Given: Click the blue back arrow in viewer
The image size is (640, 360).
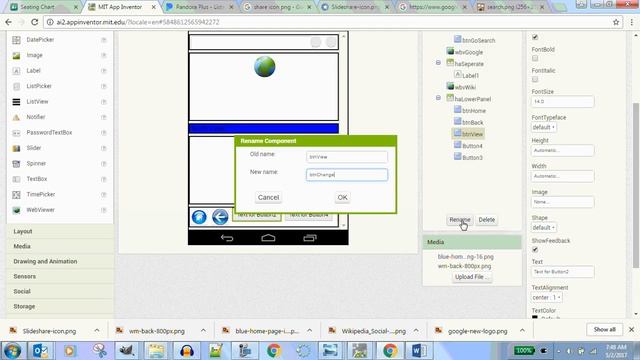Looking at the screenshot, I should 220,217.
